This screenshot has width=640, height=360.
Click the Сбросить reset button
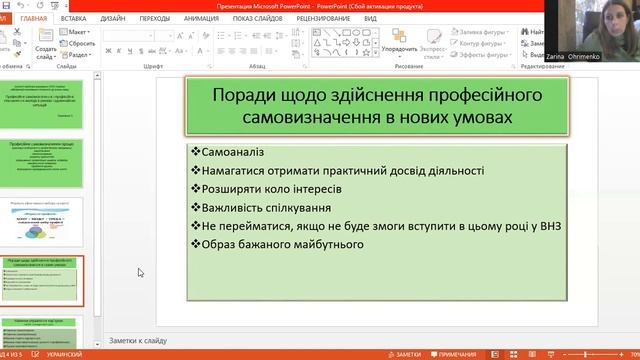78,43
